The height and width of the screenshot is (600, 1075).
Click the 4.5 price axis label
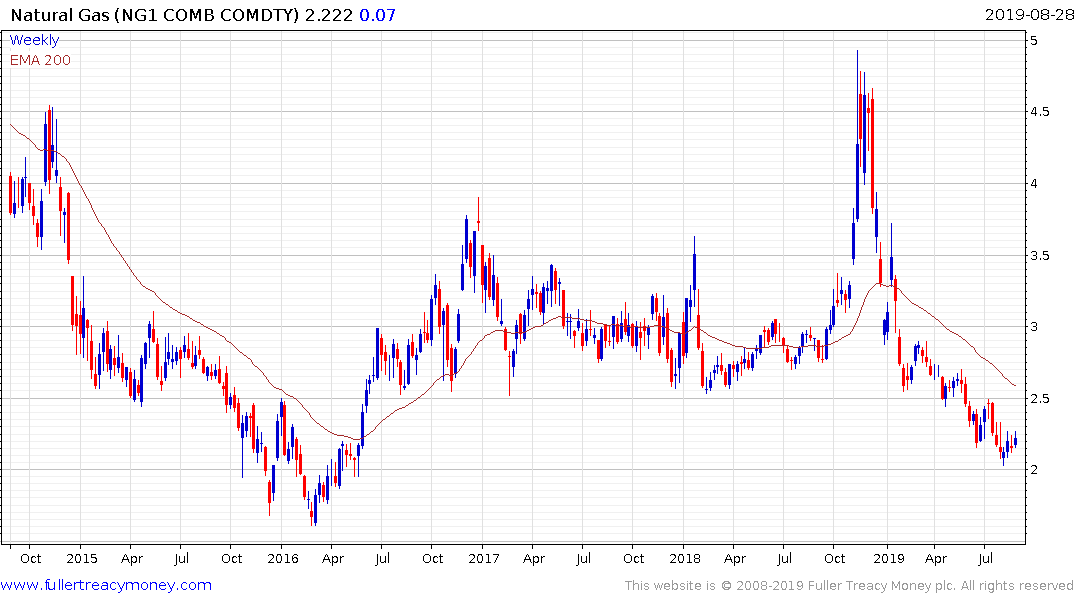point(1039,112)
